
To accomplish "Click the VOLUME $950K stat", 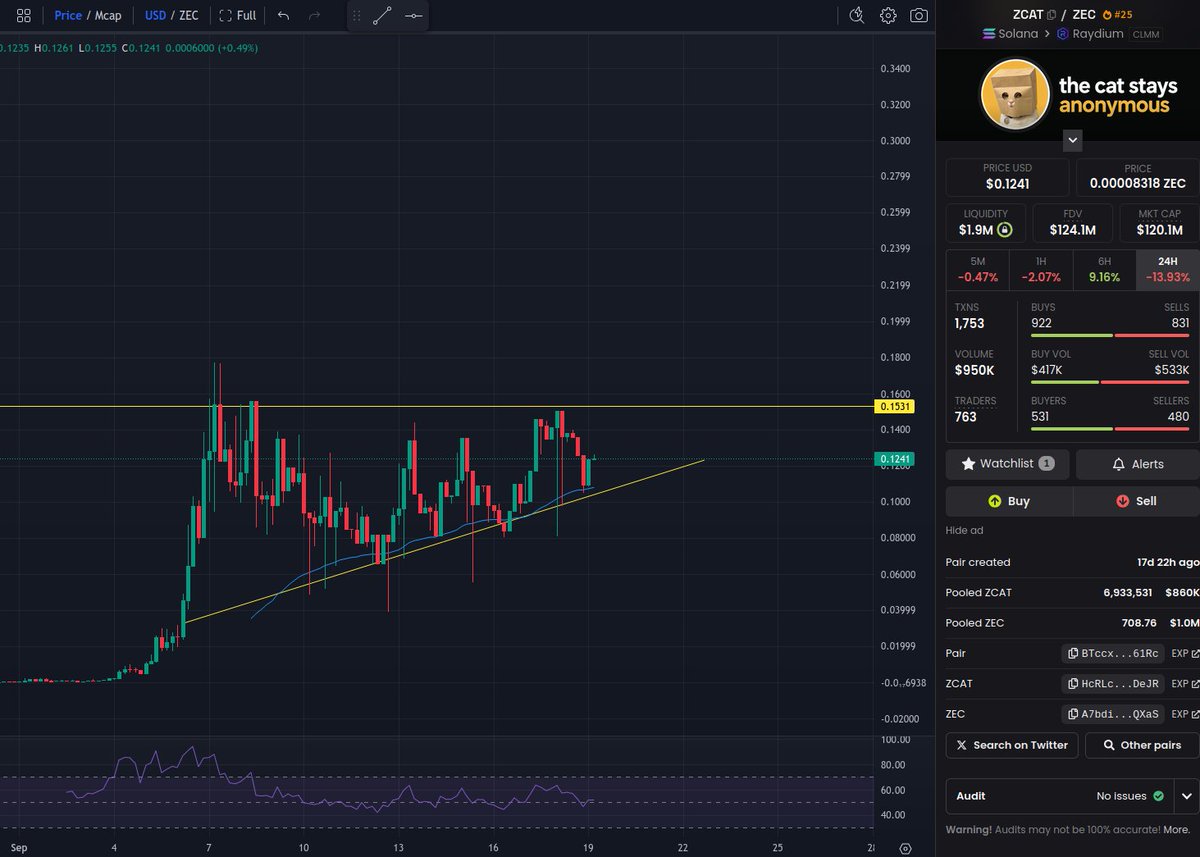I will (975, 363).
